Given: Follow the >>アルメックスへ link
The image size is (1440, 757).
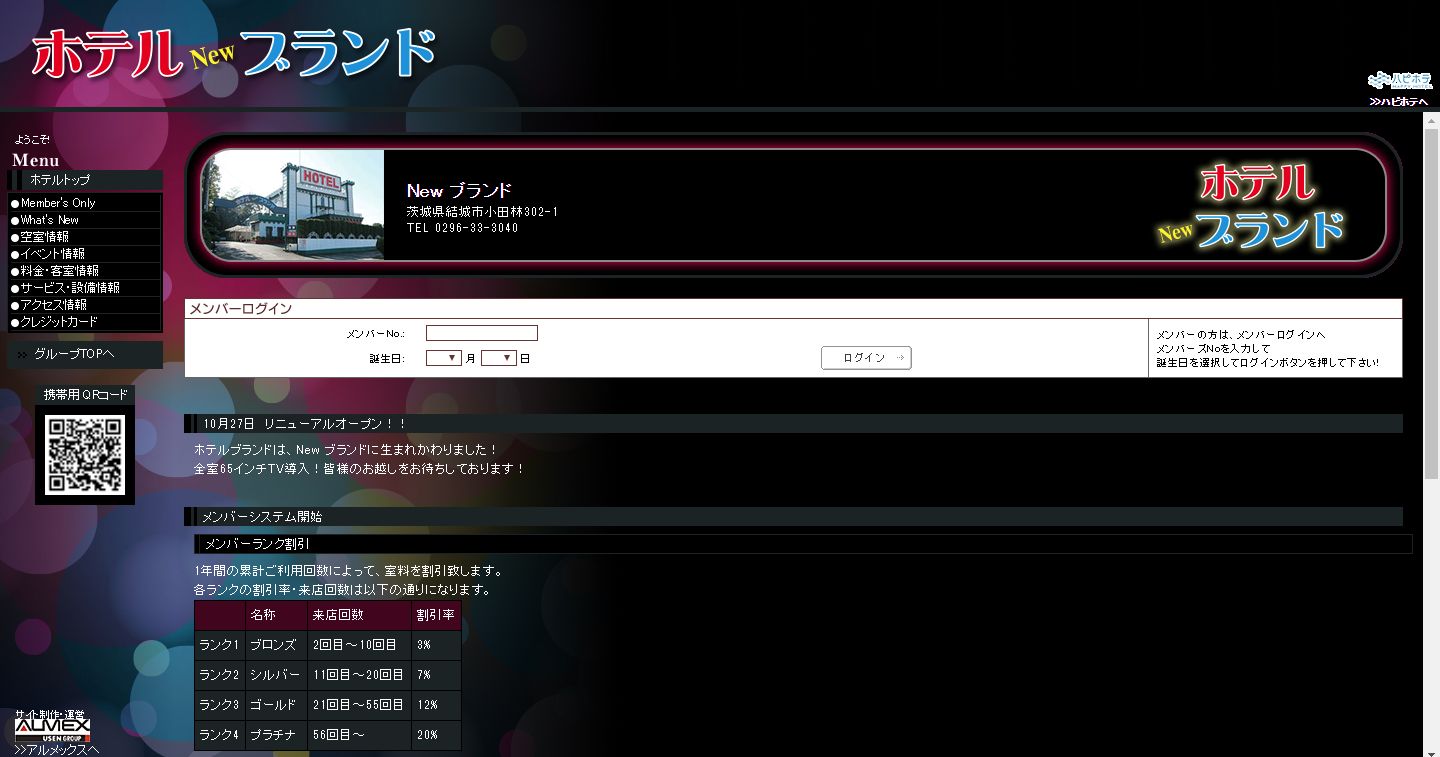Looking at the screenshot, I should coord(56,749).
